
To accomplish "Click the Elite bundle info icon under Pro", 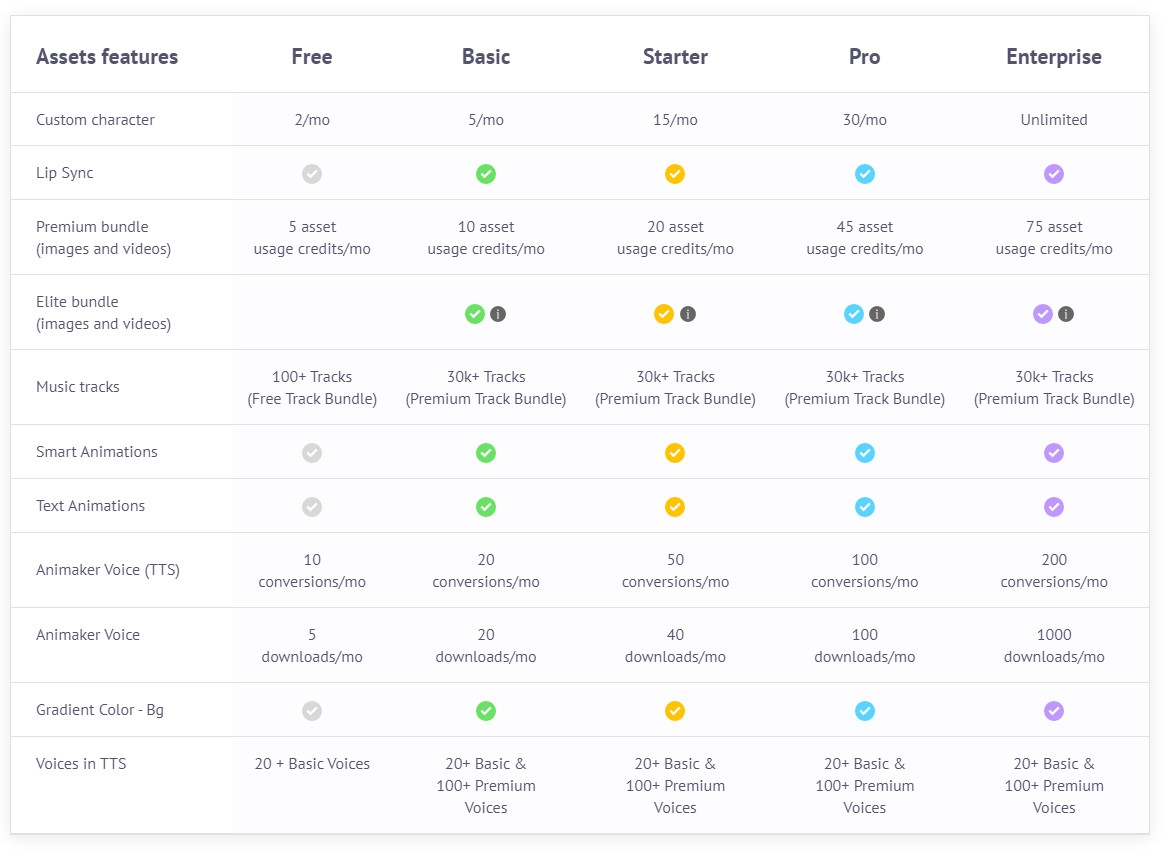I will [x=877, y=314].
